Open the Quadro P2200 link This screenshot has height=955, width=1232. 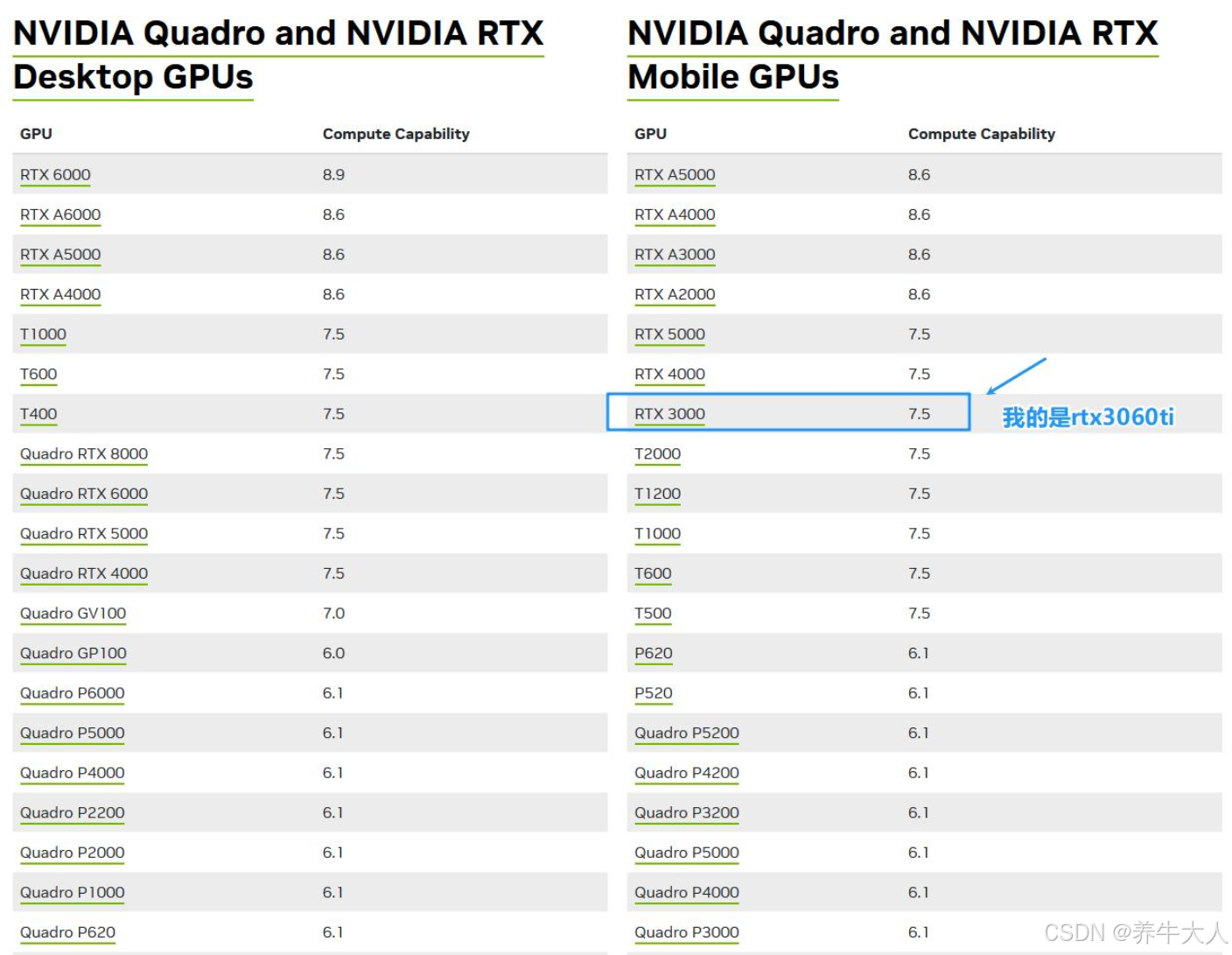click(73, 811)
